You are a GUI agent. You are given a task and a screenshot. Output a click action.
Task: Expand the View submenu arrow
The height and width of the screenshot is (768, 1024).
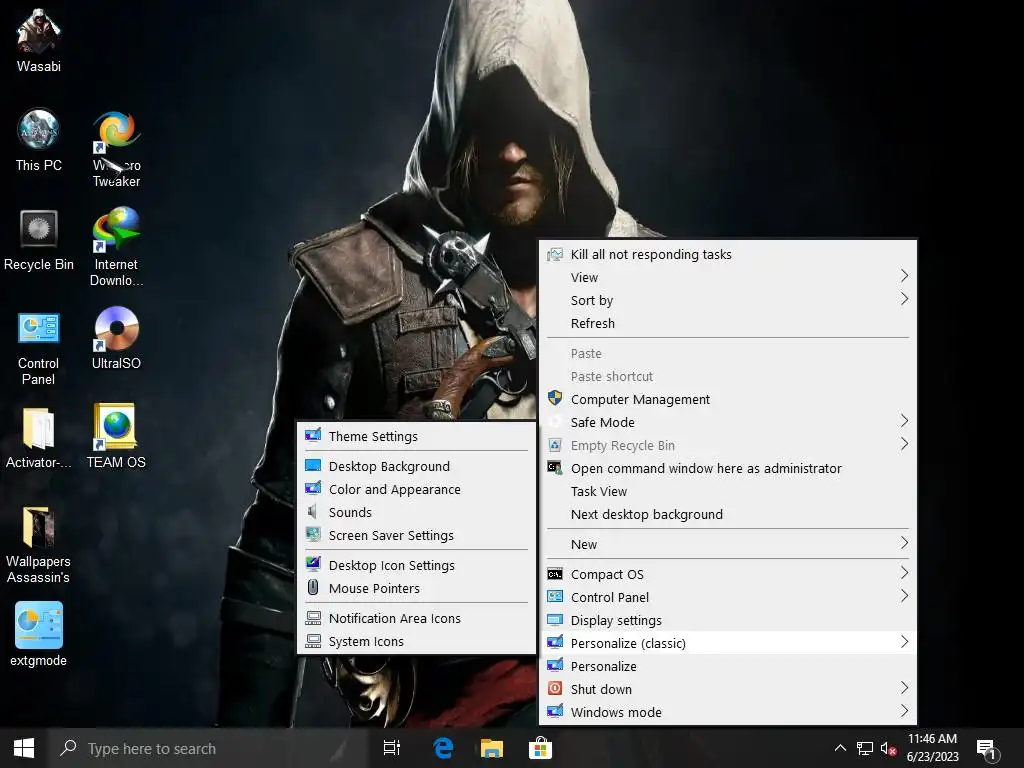tap(904, 276)
